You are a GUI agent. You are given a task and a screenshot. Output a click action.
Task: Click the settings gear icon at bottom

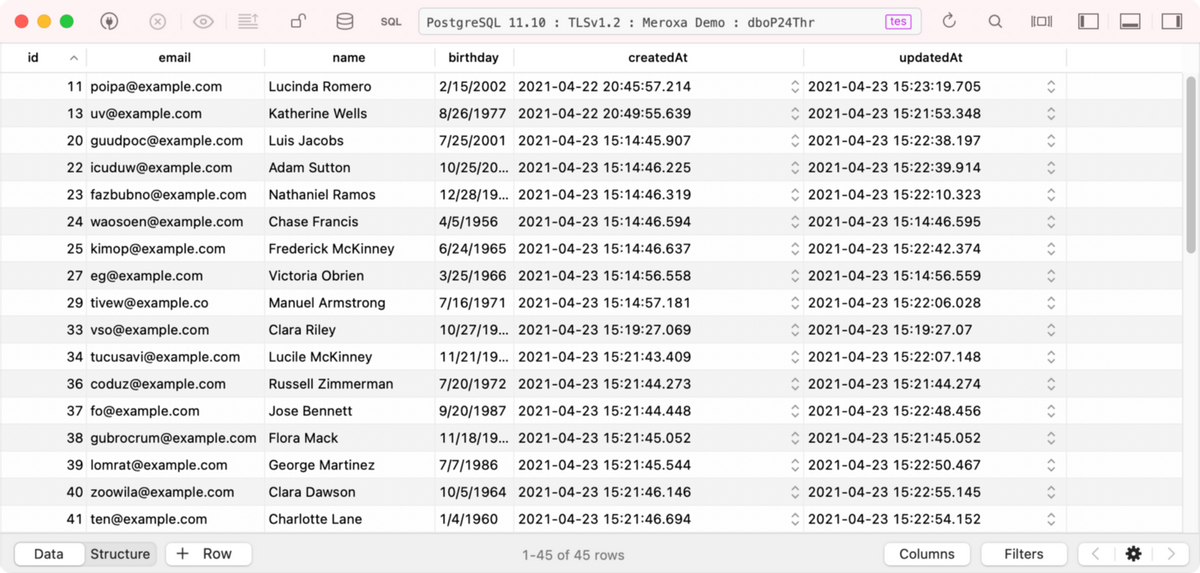1133,554
